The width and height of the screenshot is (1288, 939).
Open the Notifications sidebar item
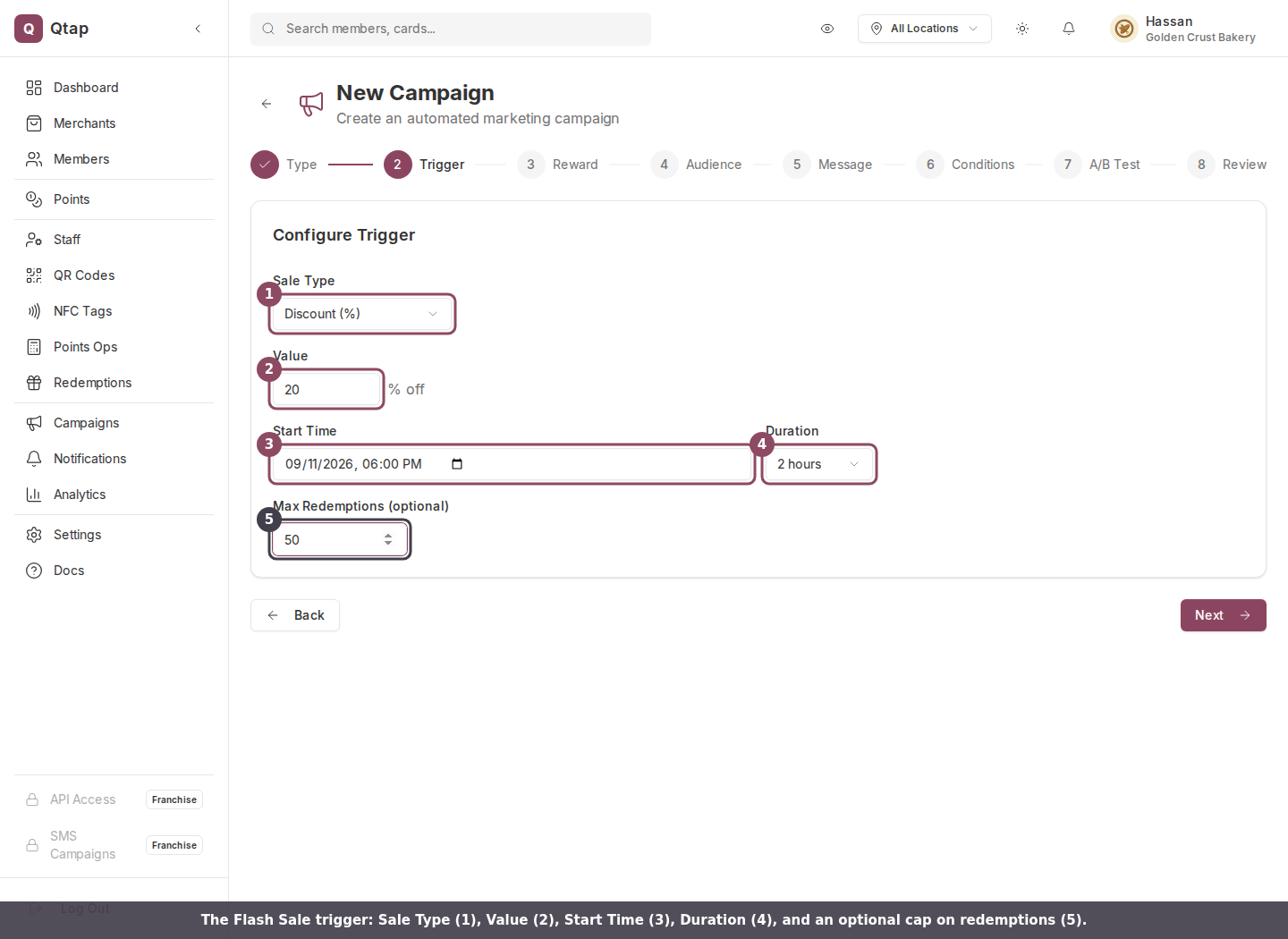pyautogui.click(x=114, y=459)
